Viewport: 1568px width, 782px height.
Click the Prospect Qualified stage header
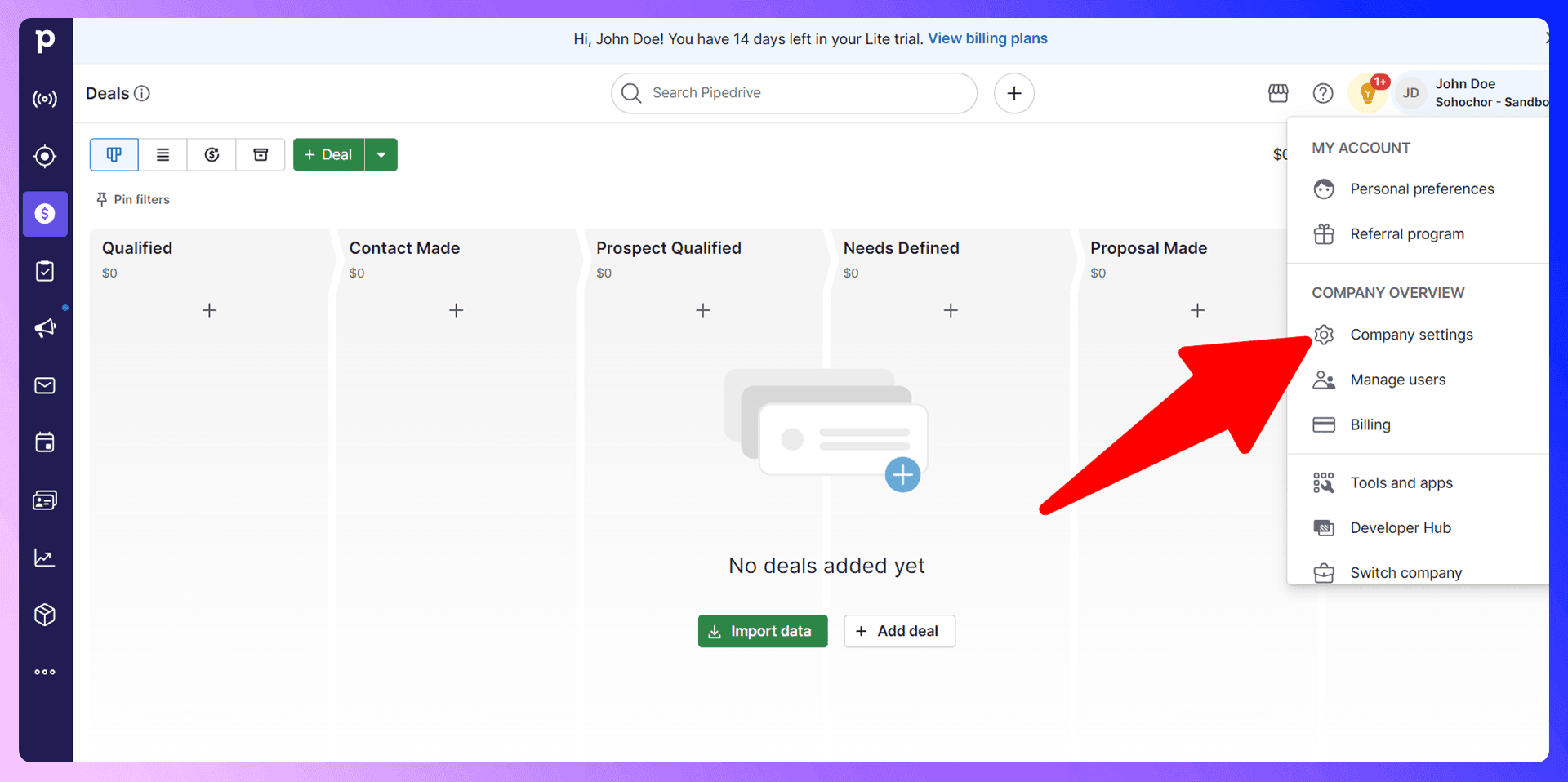[x=669, y=248]
